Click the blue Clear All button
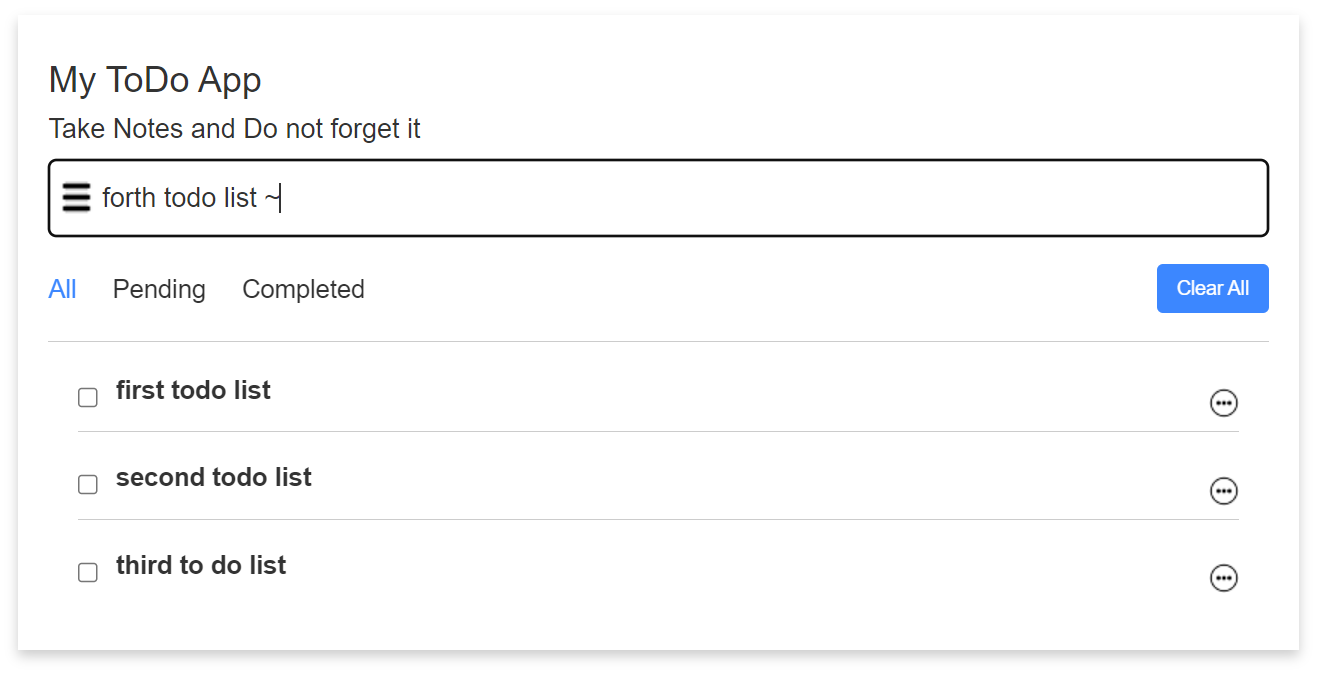Image resolution: width=1332 pixels, height=677 pixels. tap(1212, 288)
